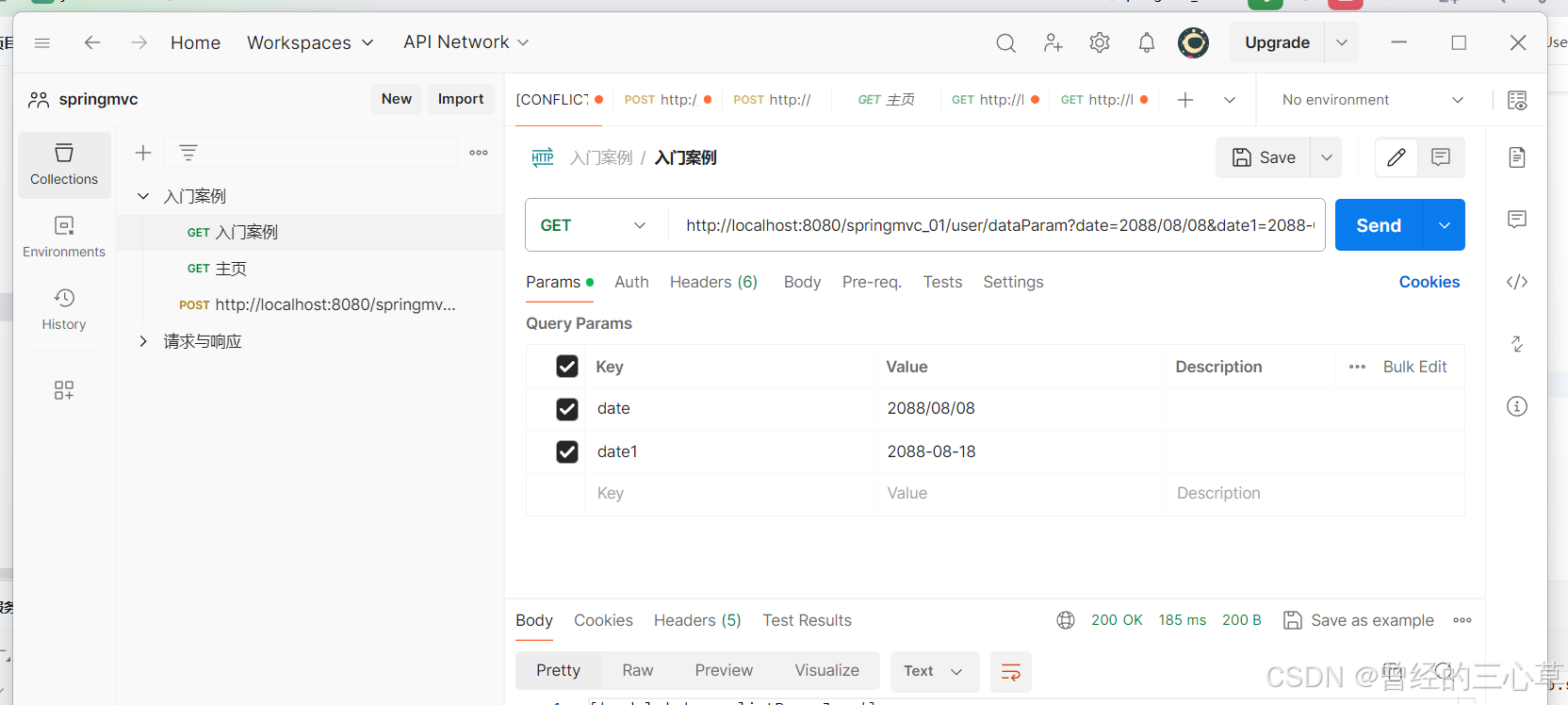Toggle the select-all params checkbox

coord(567,367)
